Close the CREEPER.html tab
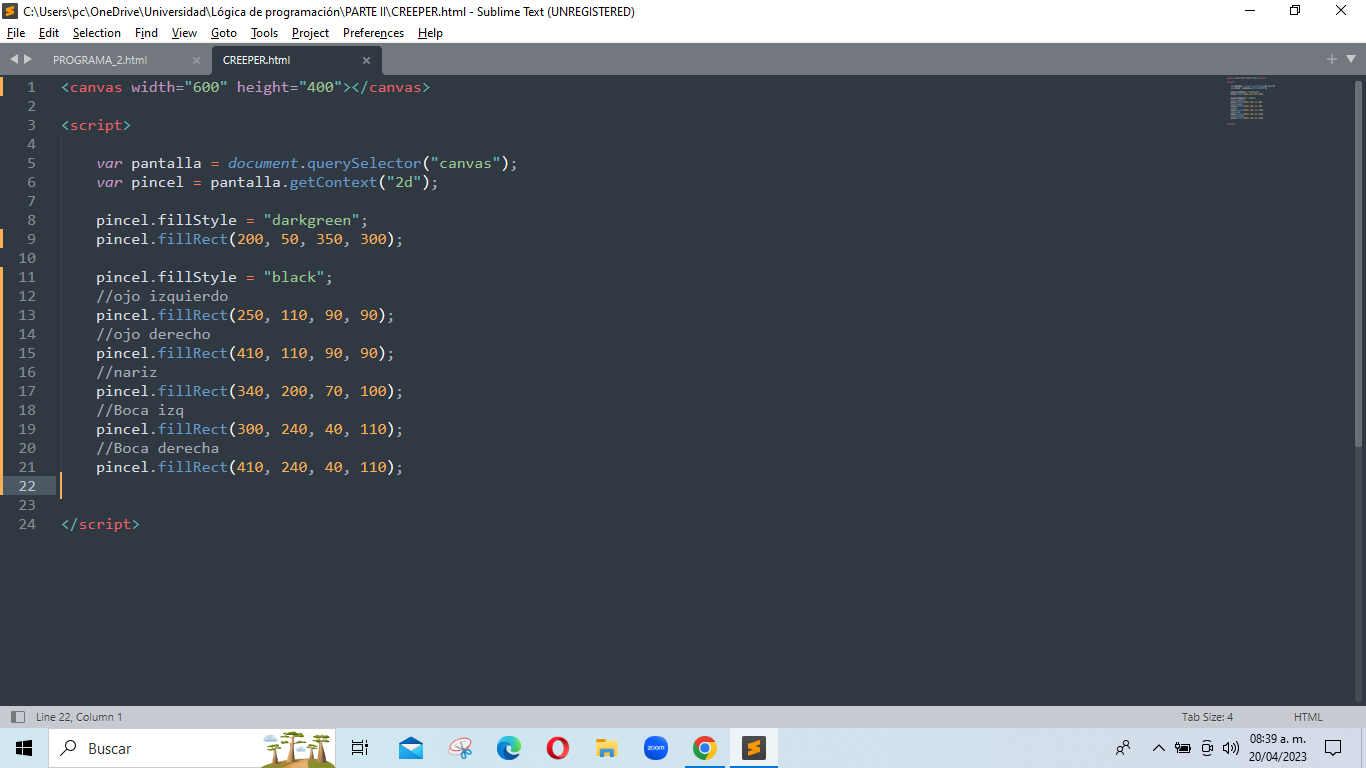1366x768 pixels. coord(366,60)
